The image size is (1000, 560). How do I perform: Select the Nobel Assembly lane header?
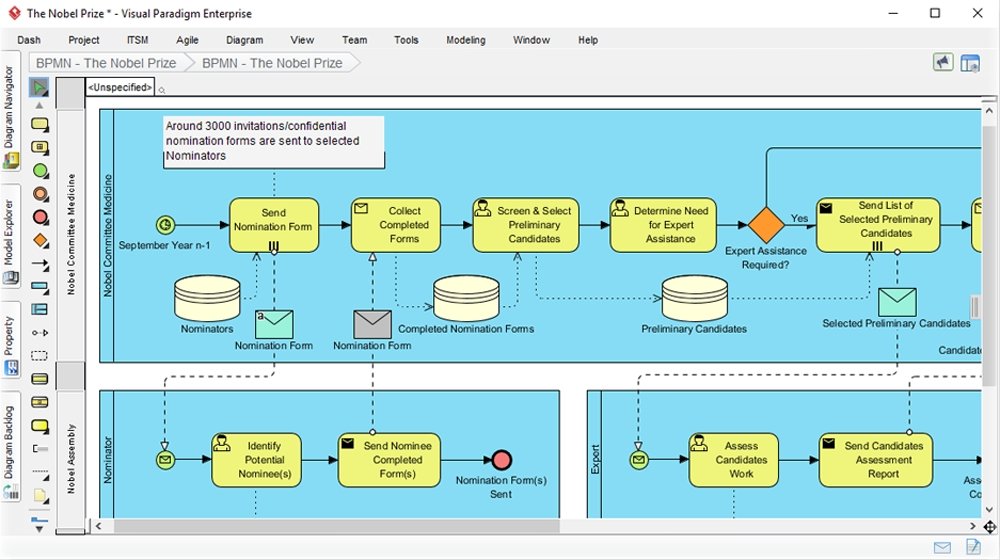coord(71,459)
